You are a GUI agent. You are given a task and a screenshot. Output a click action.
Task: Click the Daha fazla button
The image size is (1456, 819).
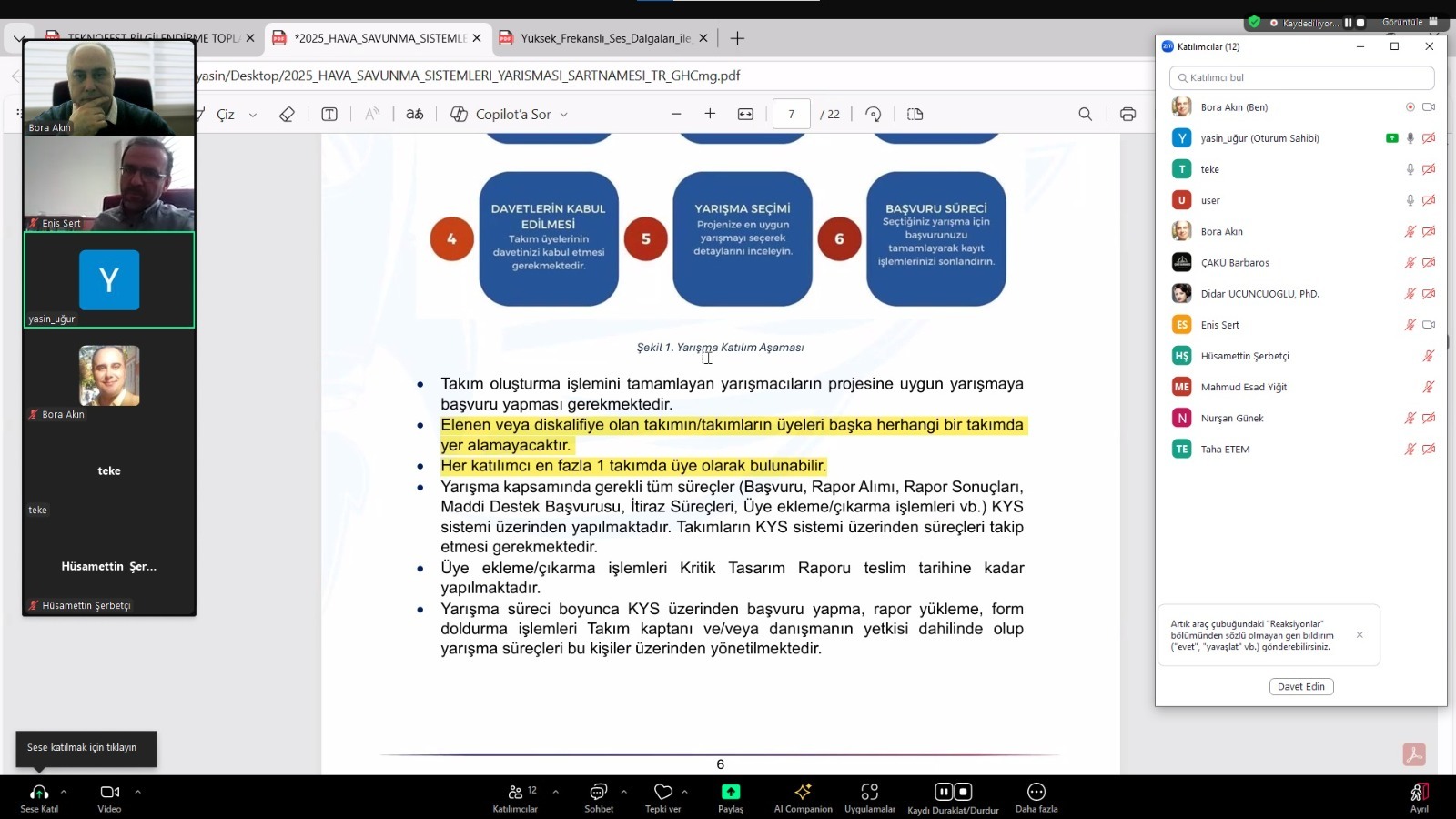pos(1036,796)
